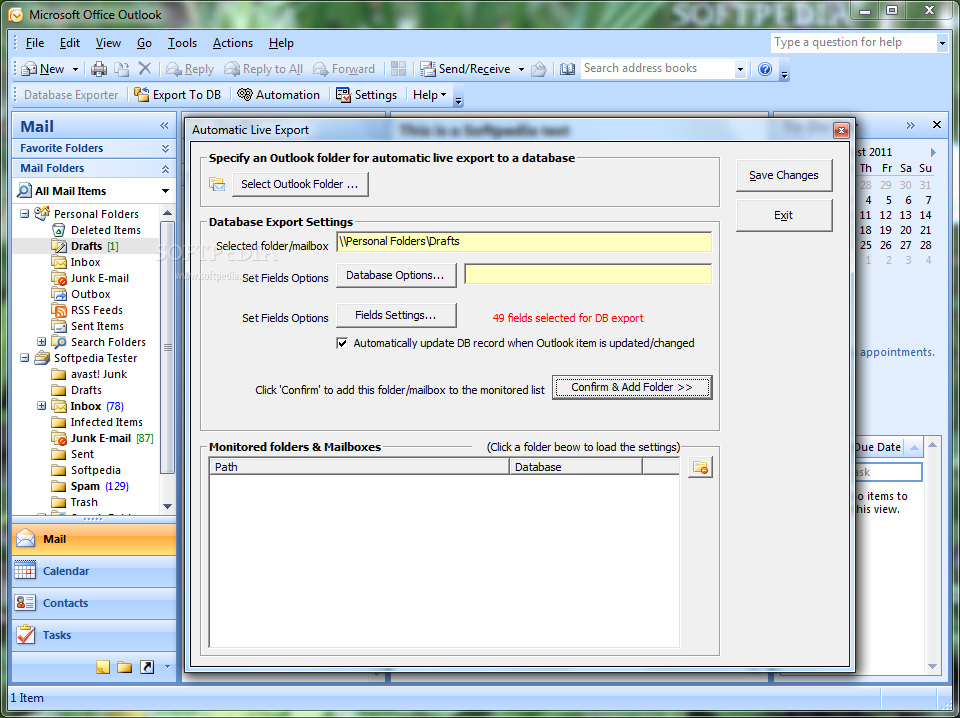Screen dimensions: 960x718
Task: Click the Print icon in the toolbar
Action: 99,69
